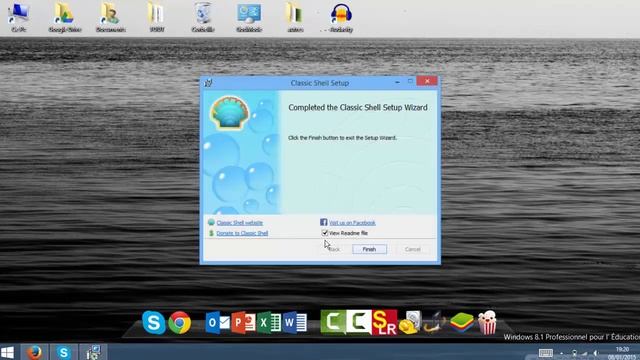Open the Windows Start button
The width and height of the screenshot is (640, 360).
point(7,352)
